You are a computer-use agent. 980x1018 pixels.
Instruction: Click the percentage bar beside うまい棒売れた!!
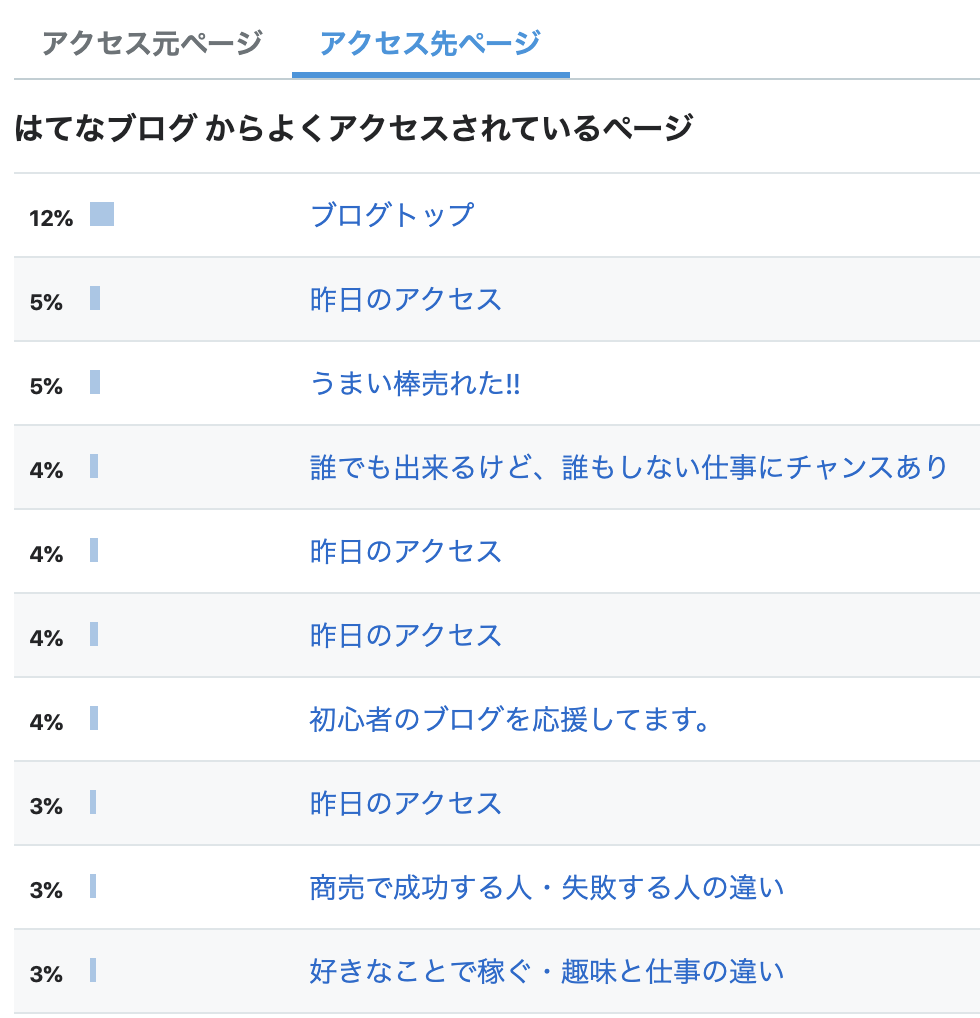tap(95, 383)
